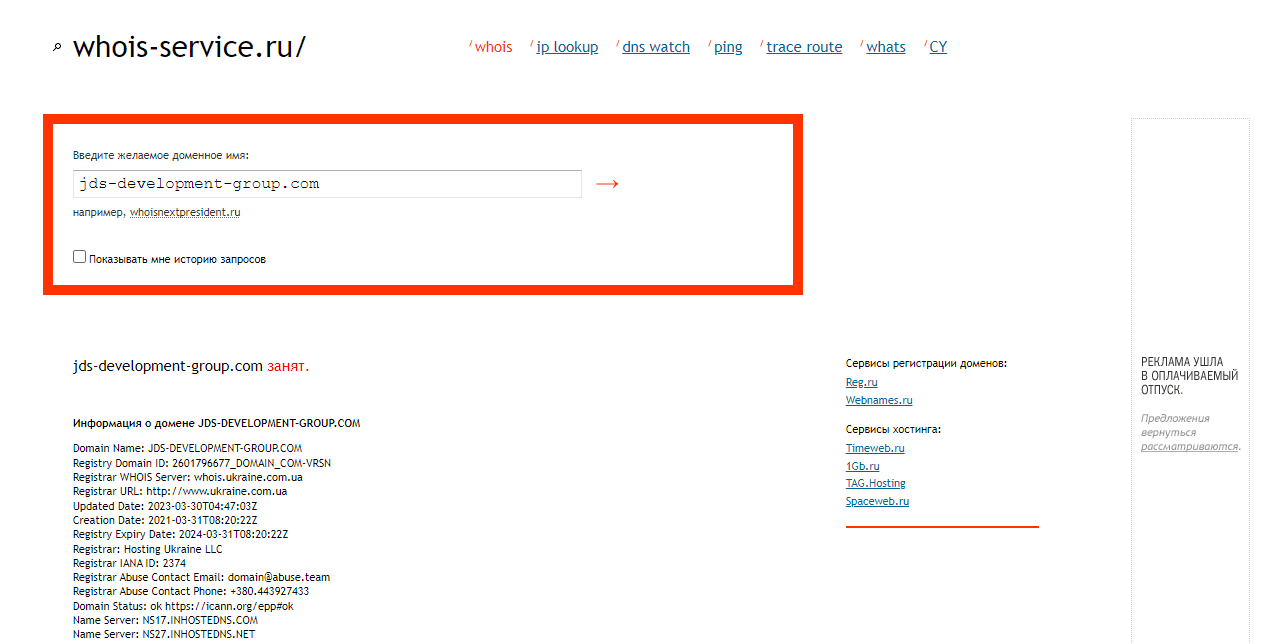Submit domain lookup with red arrow

607,184
